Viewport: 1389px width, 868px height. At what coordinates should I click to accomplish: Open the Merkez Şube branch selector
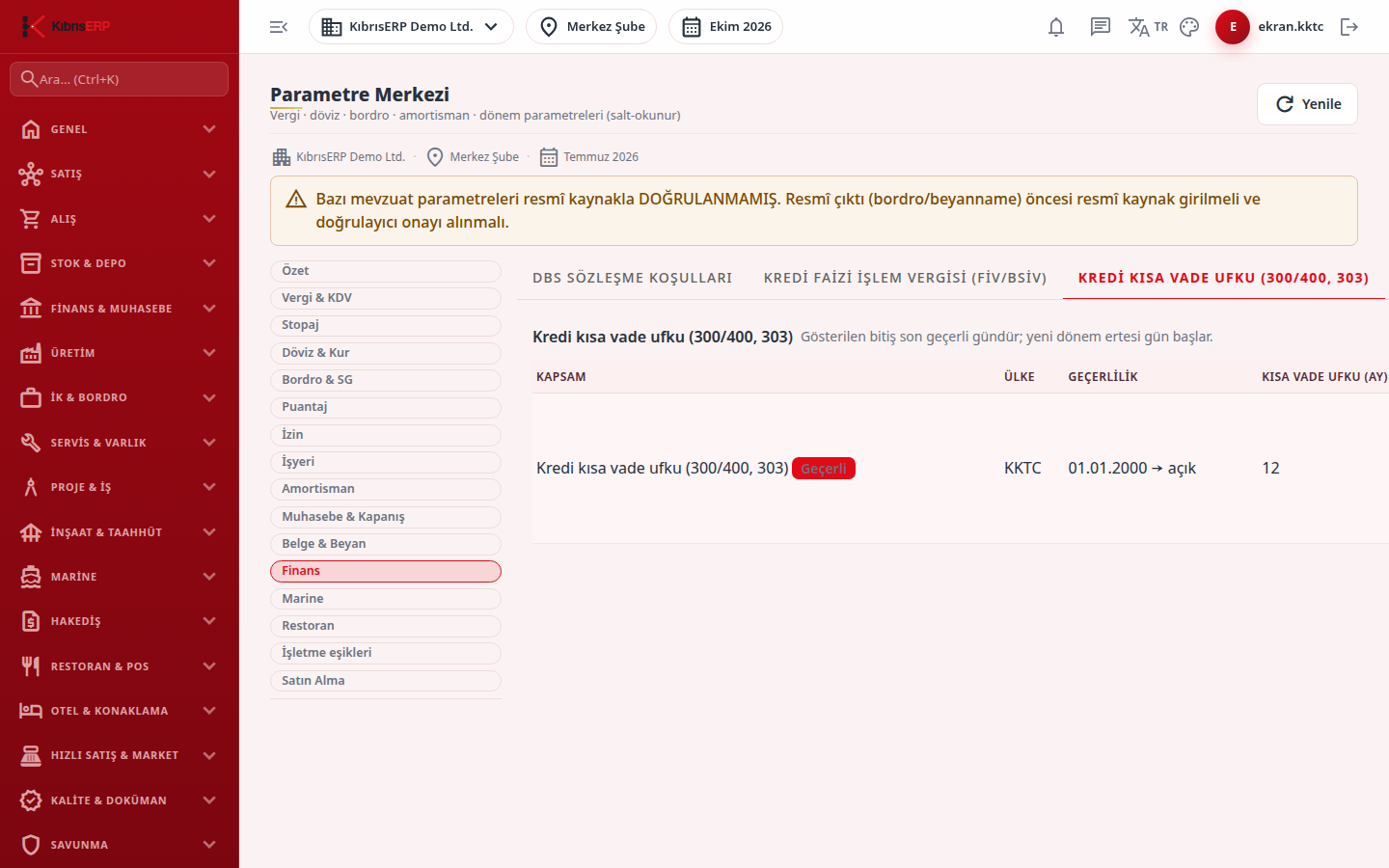[x=591, y=27]
